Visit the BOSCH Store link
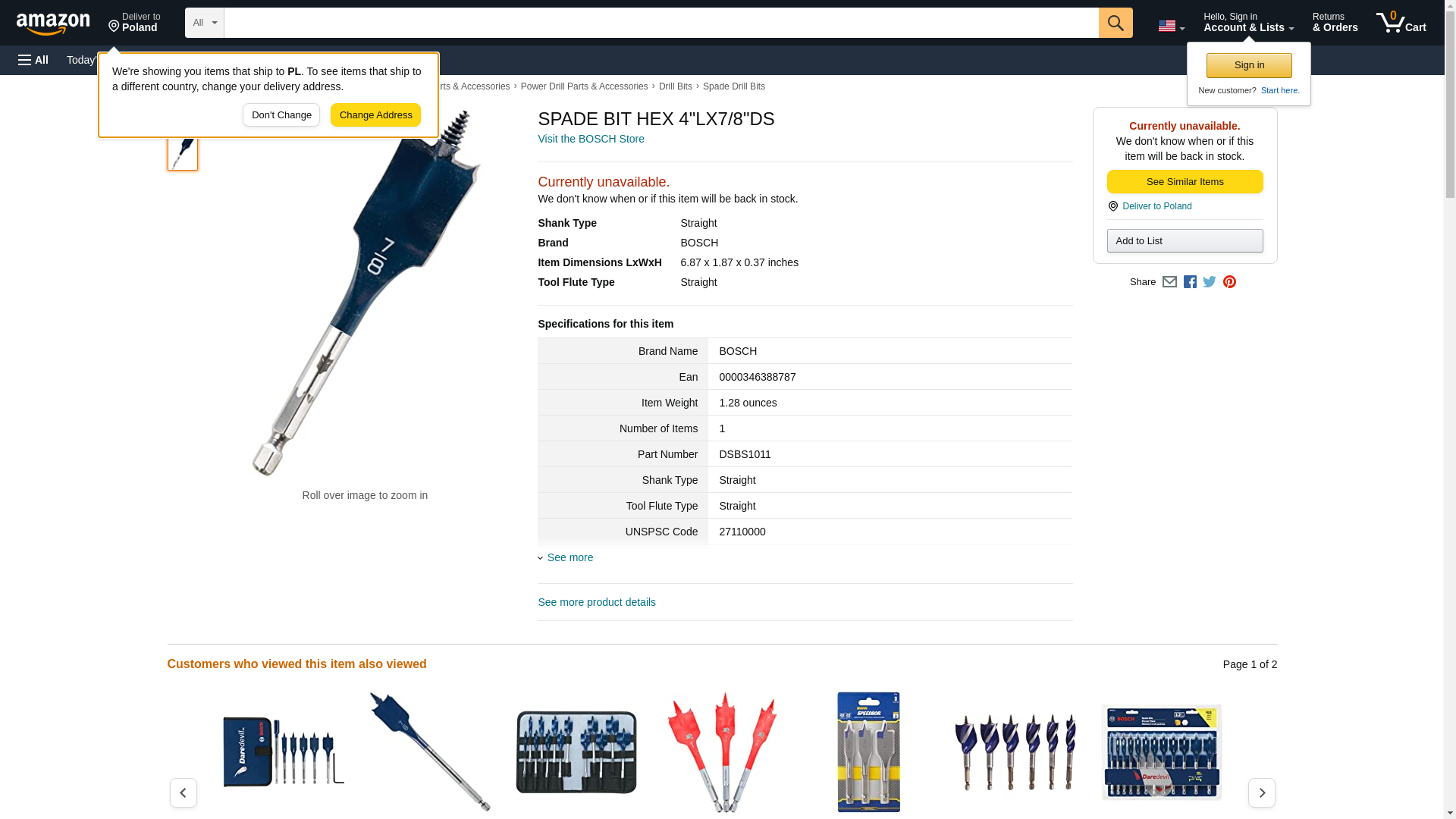The height and width of the screenshot is (819, 1456). tap(591, 140)
